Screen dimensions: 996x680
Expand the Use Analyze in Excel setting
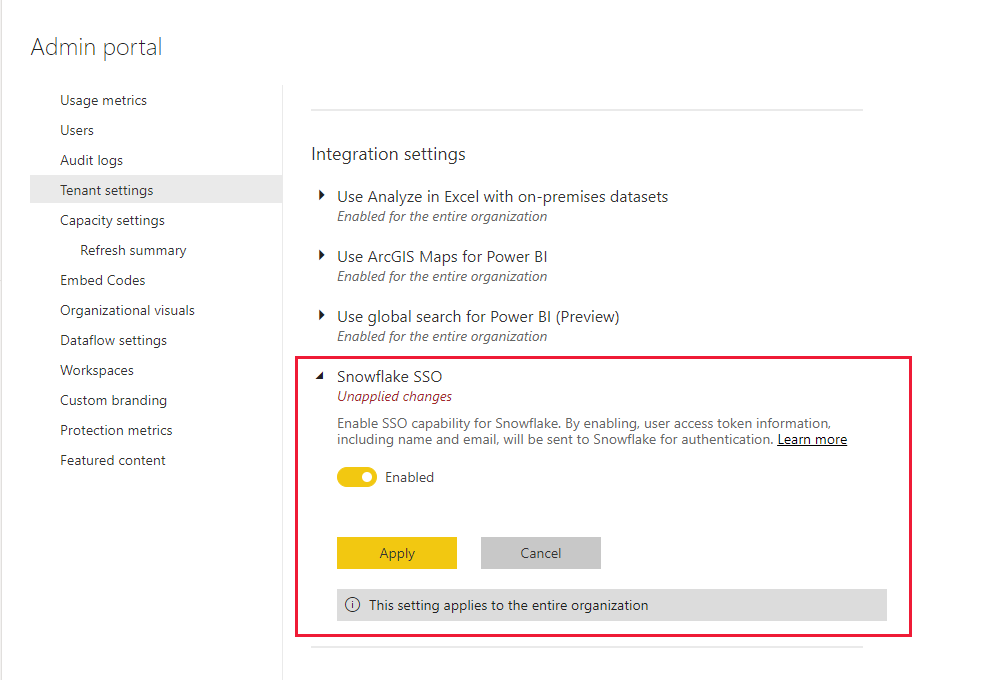click(x=320, y=196)
